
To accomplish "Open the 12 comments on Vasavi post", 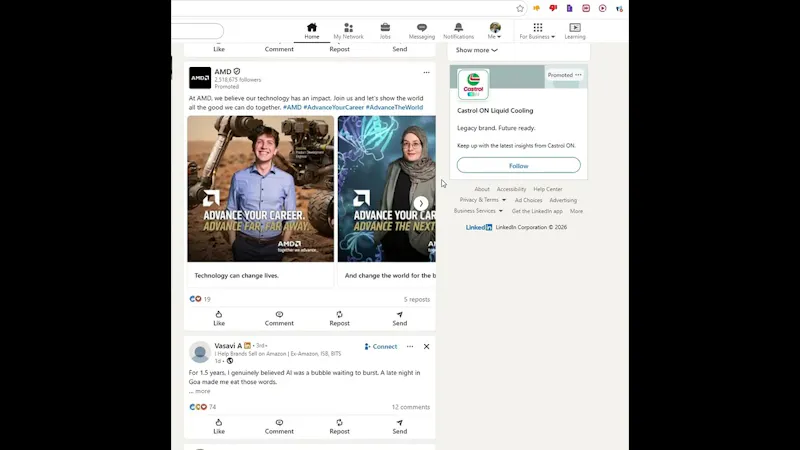I will 411,407.
